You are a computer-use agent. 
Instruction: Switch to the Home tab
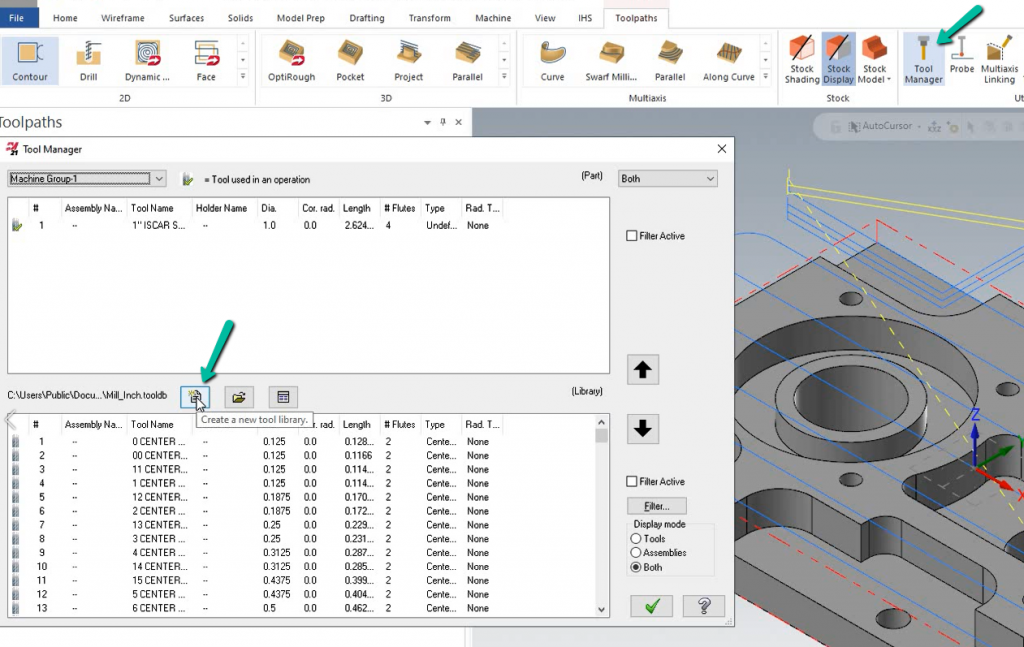[x=65, y=18]
